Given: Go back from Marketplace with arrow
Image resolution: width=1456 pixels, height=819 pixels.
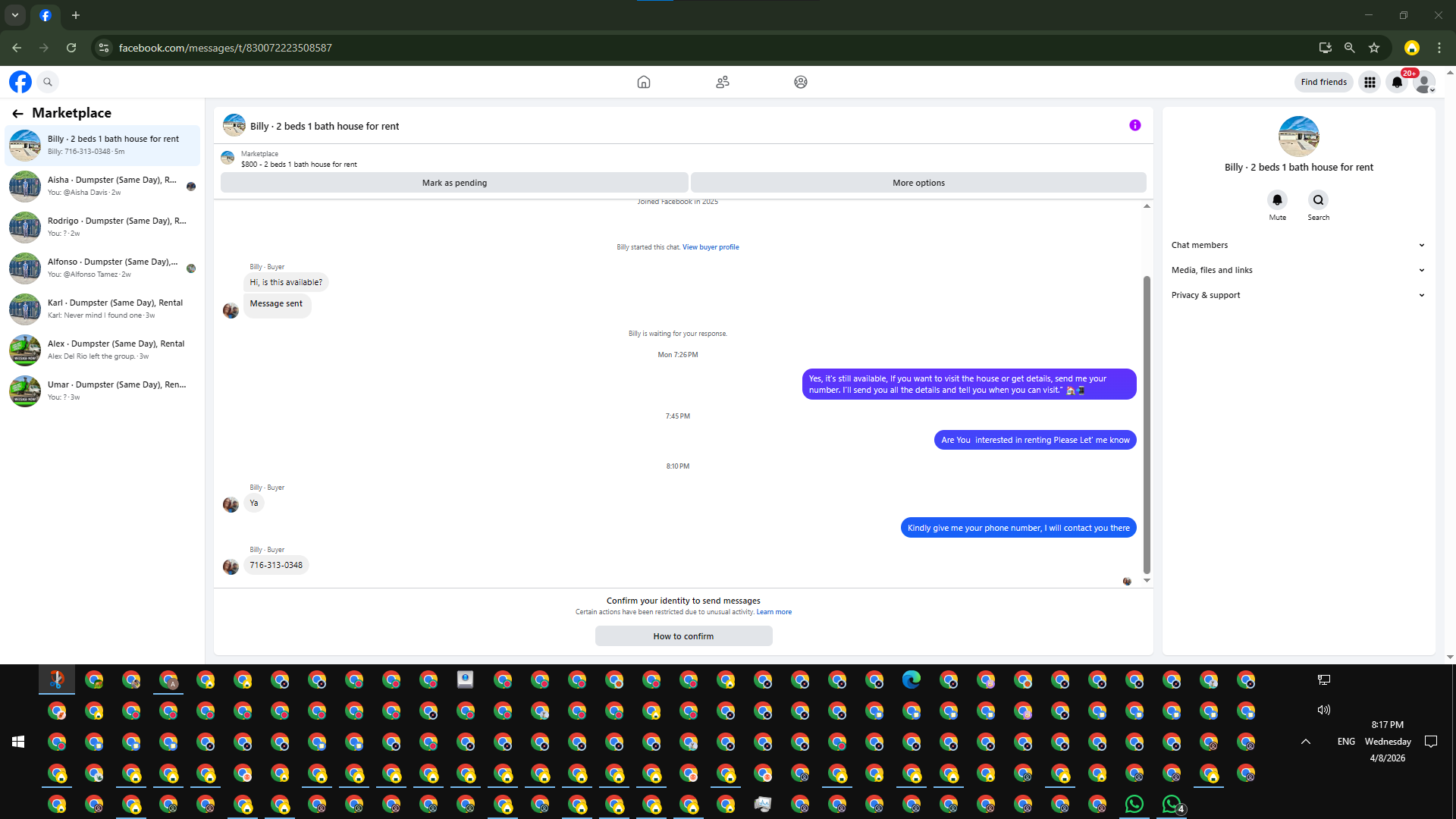Looking at the screenshot, I should [x=17, y=113].
